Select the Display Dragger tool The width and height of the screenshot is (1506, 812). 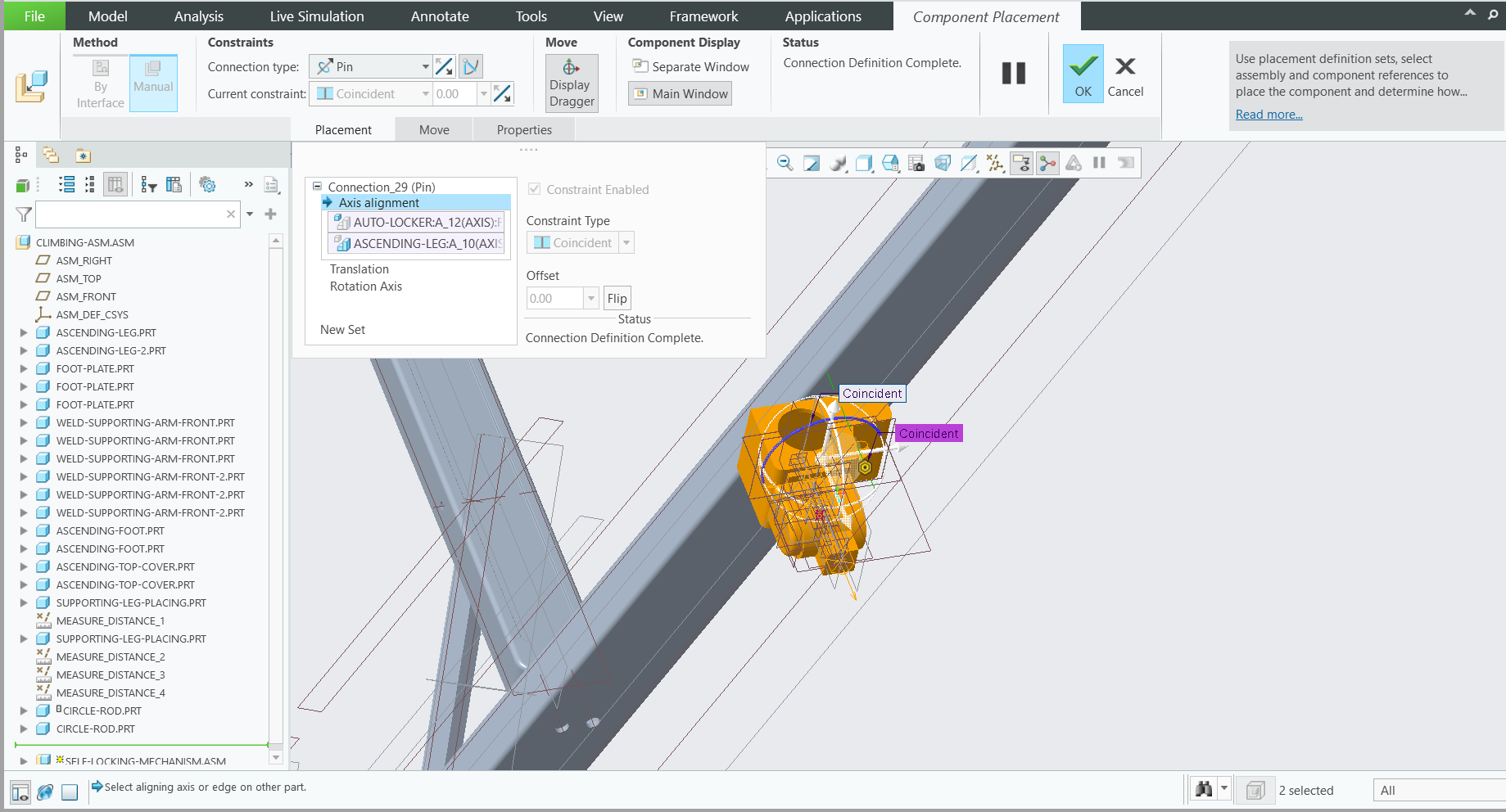click(x=571, y=83)
